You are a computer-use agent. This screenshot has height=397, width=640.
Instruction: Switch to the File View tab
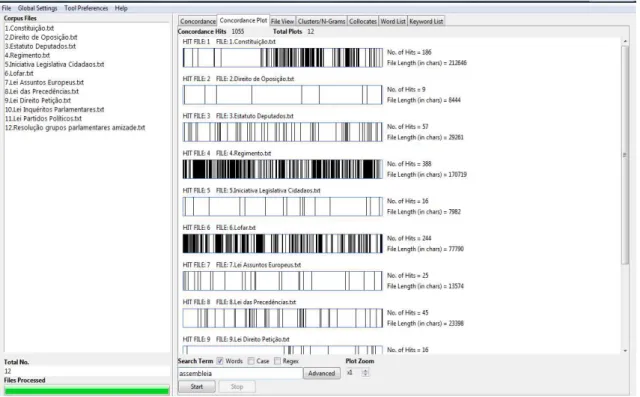[282, 21]
